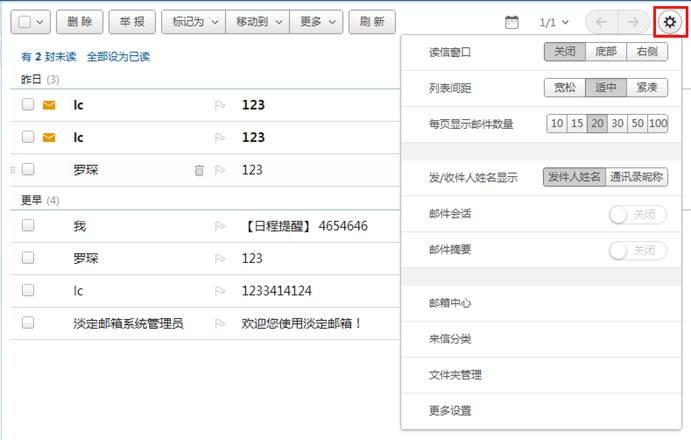The image size is (691, 440).
Task: Flag the second lc 123 mail
Action: [x=219, y=138]
